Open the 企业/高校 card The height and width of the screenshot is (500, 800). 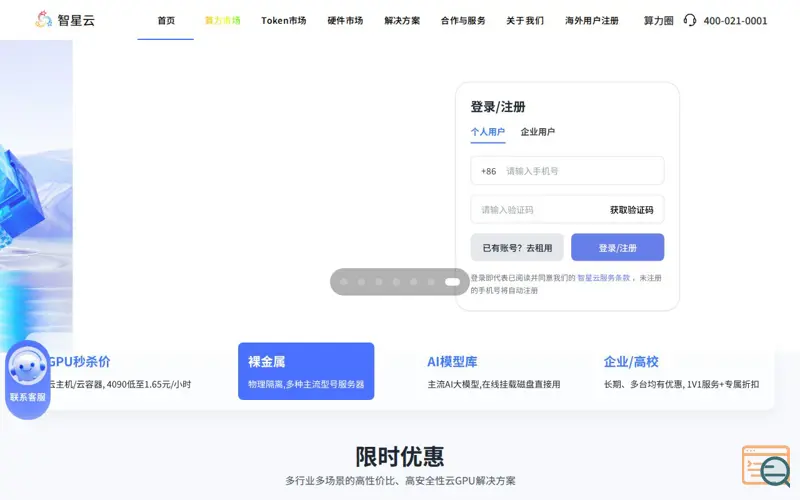point(681,371)
